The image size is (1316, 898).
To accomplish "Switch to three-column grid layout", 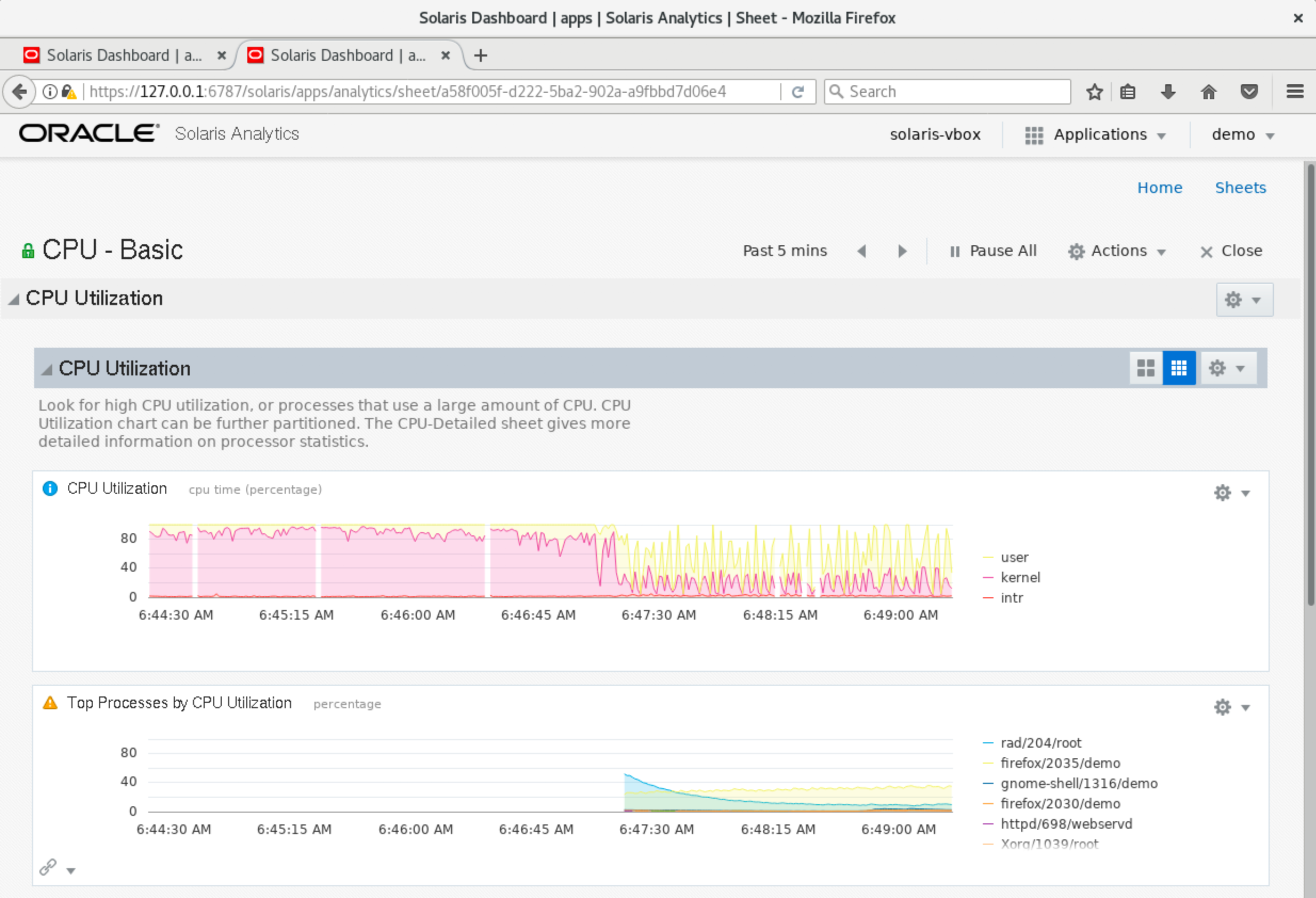I will pyautogui.click(x=1178, y=368).
